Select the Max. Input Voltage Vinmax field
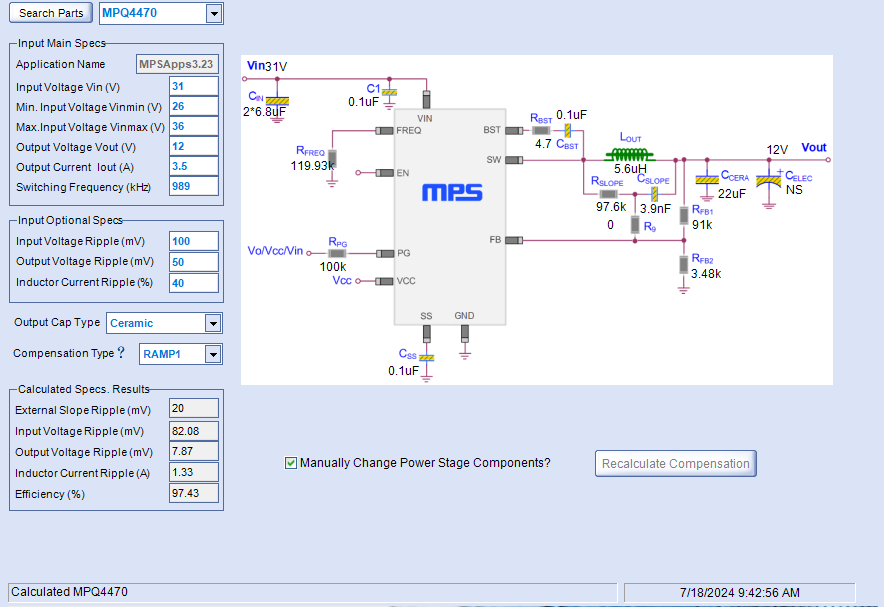The image size is (884, 607). tap(193, 126)
